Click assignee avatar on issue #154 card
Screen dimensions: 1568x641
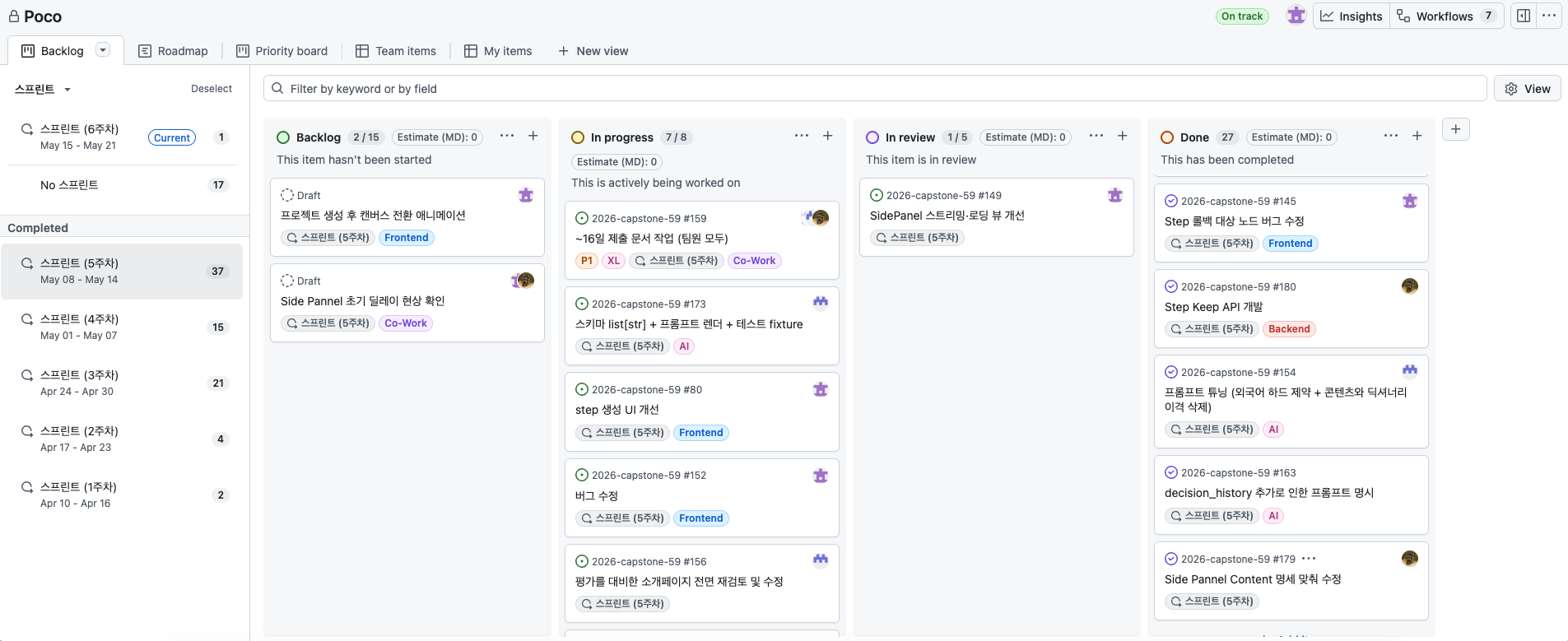1410,371
